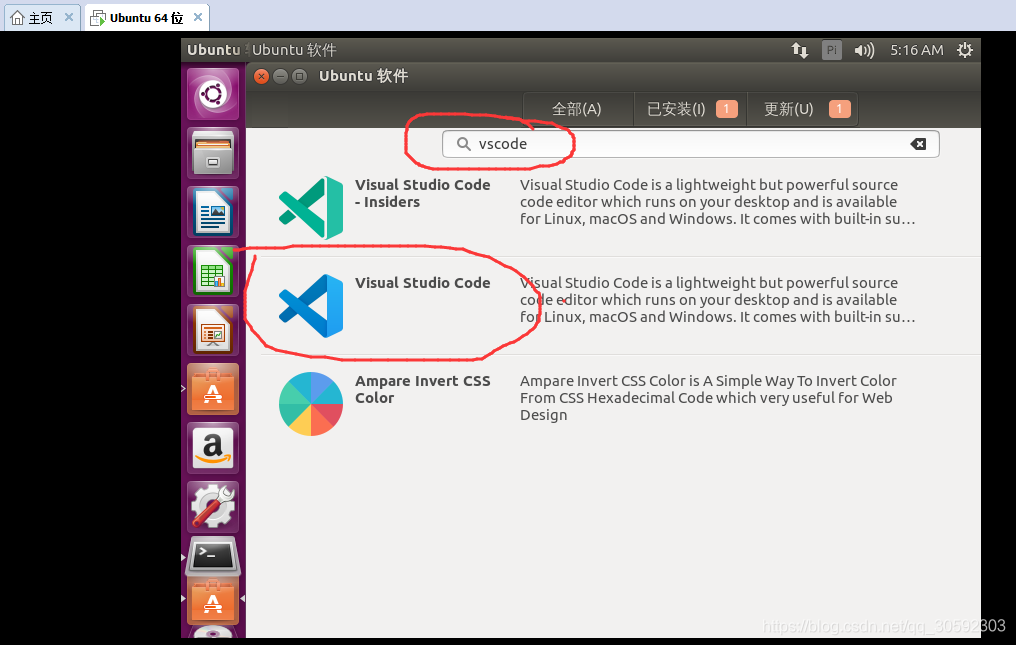Clear the vscode search field text
This screenshot has height=645, width=1016.
point(918,144)
